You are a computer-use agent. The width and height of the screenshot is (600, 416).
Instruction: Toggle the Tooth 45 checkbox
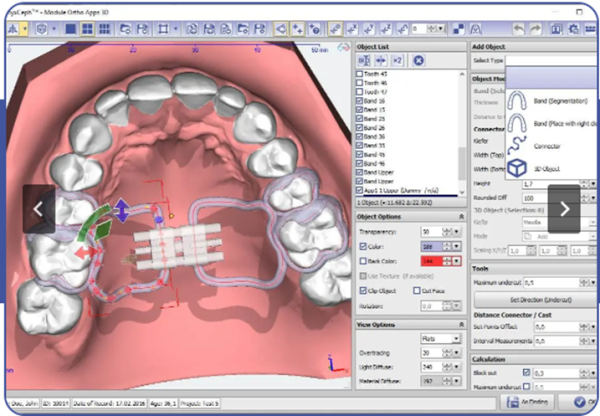point(359,74)
